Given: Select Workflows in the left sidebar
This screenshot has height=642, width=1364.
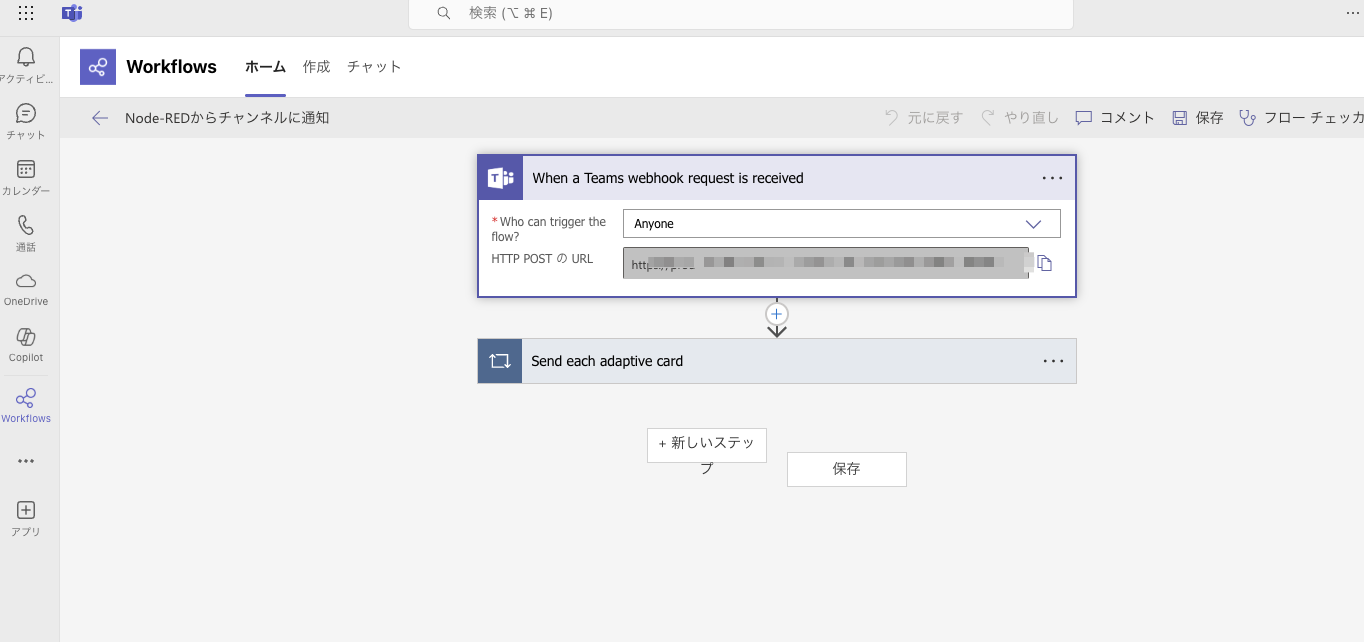Looking at the screenshot, I should (26, 405).
